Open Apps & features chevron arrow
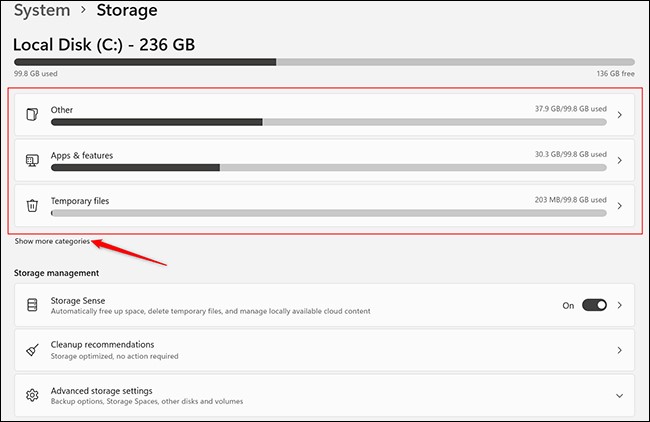Image resolution: width=650 pixels, height=422 pixels. pyautogui.click(x=620, y=160)
